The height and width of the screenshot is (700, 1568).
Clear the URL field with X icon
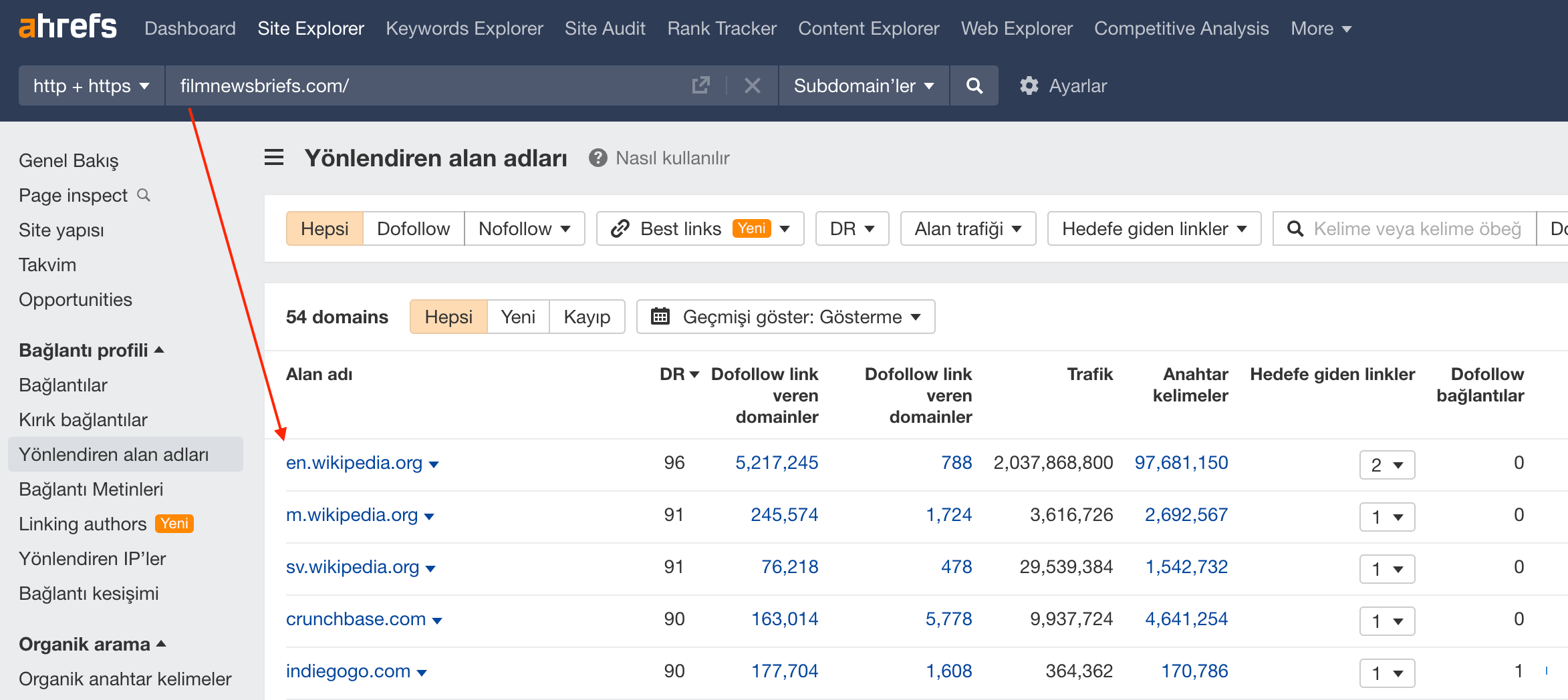click(x=753, y=85)
